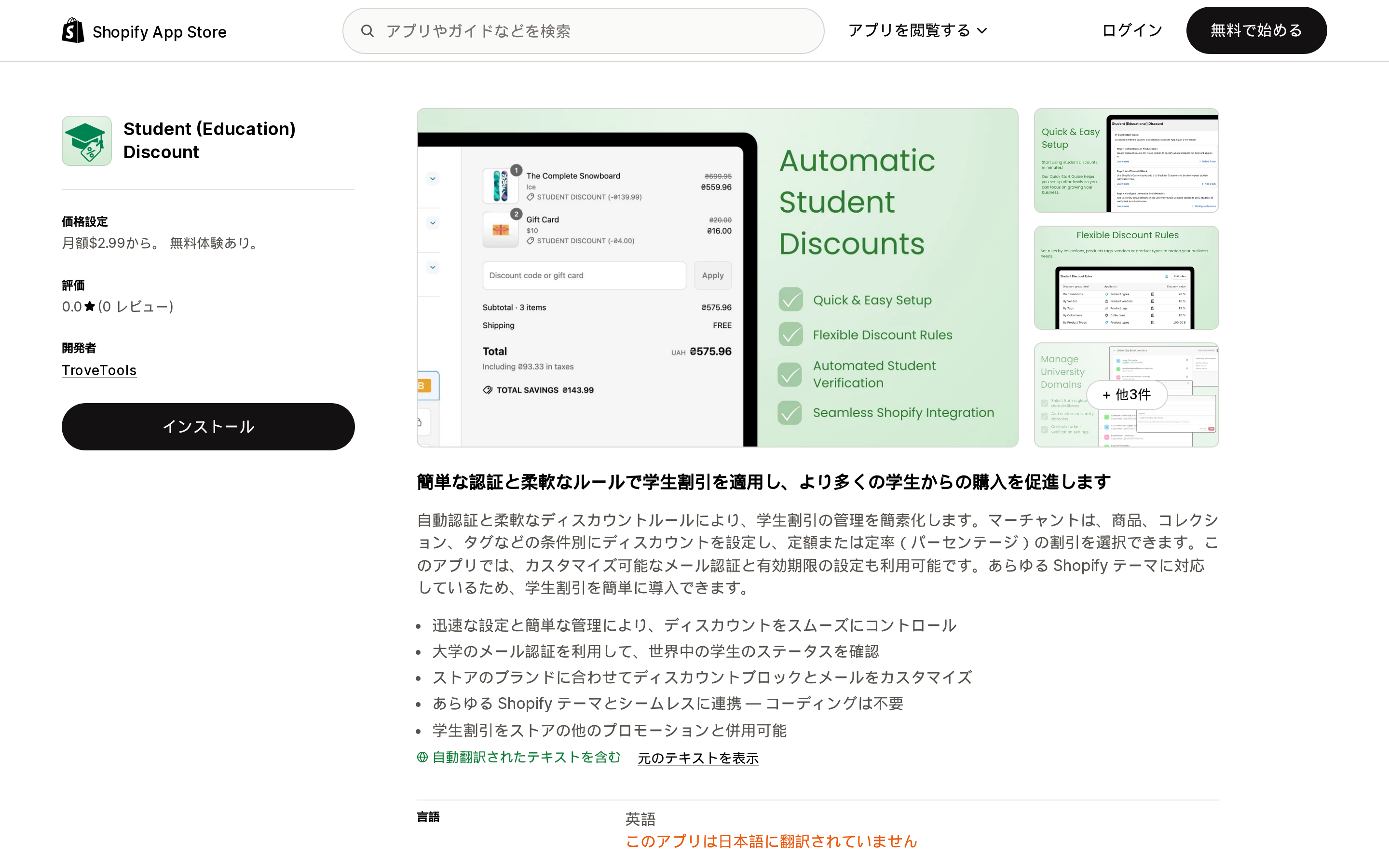Focus the app and guide search field
The image size is (1389, 868).
pos(583,31)
